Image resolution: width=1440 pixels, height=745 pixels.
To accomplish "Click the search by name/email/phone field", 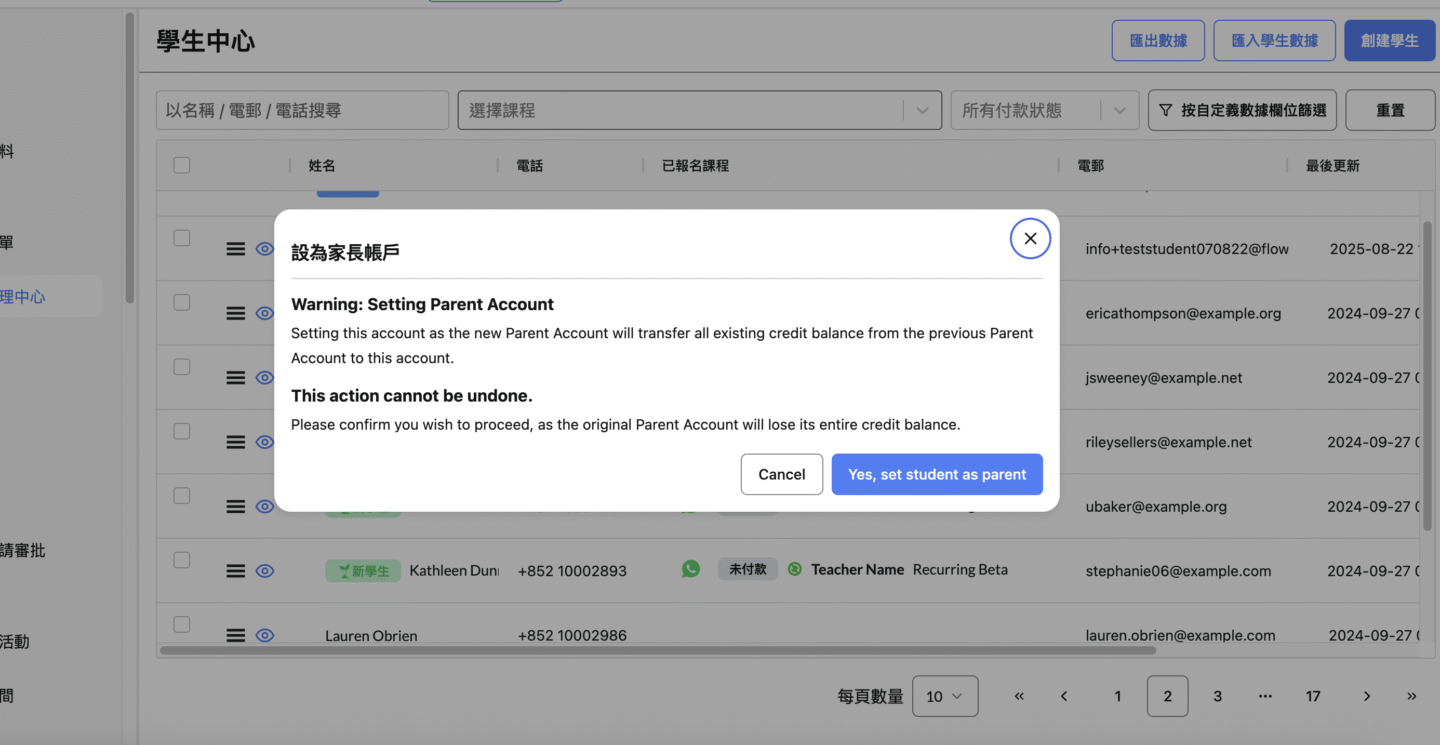I will click(302, 110).
